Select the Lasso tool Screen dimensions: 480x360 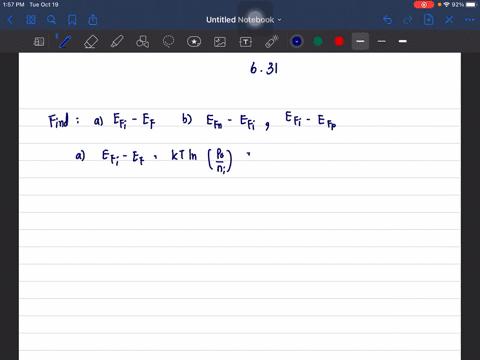pos(168,42)
